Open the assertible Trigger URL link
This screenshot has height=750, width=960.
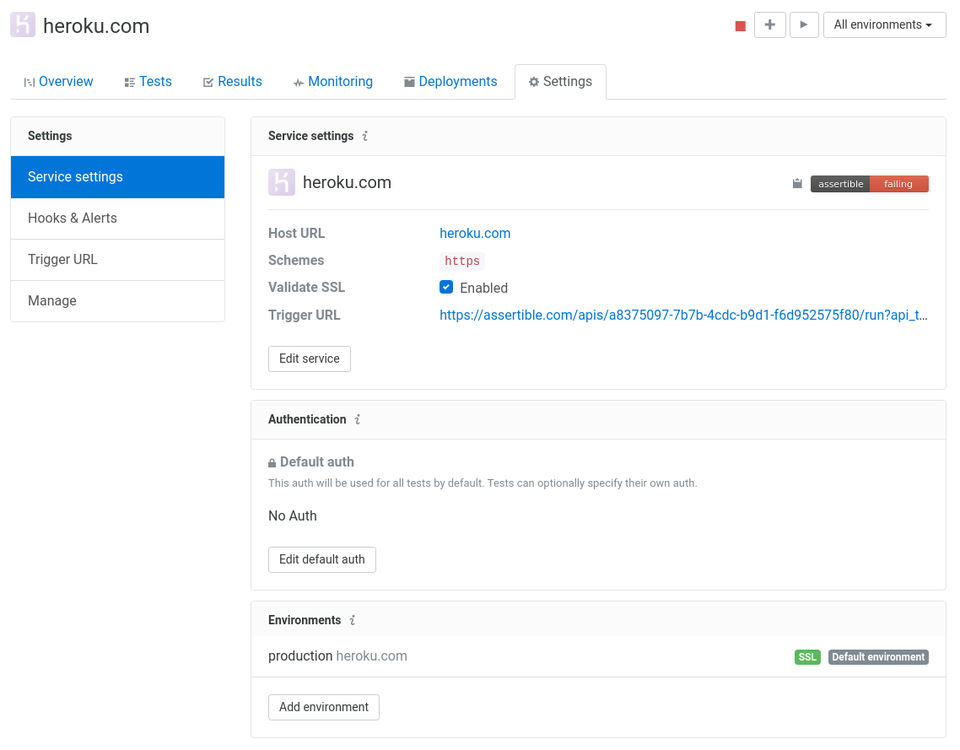tap(683, 315)
